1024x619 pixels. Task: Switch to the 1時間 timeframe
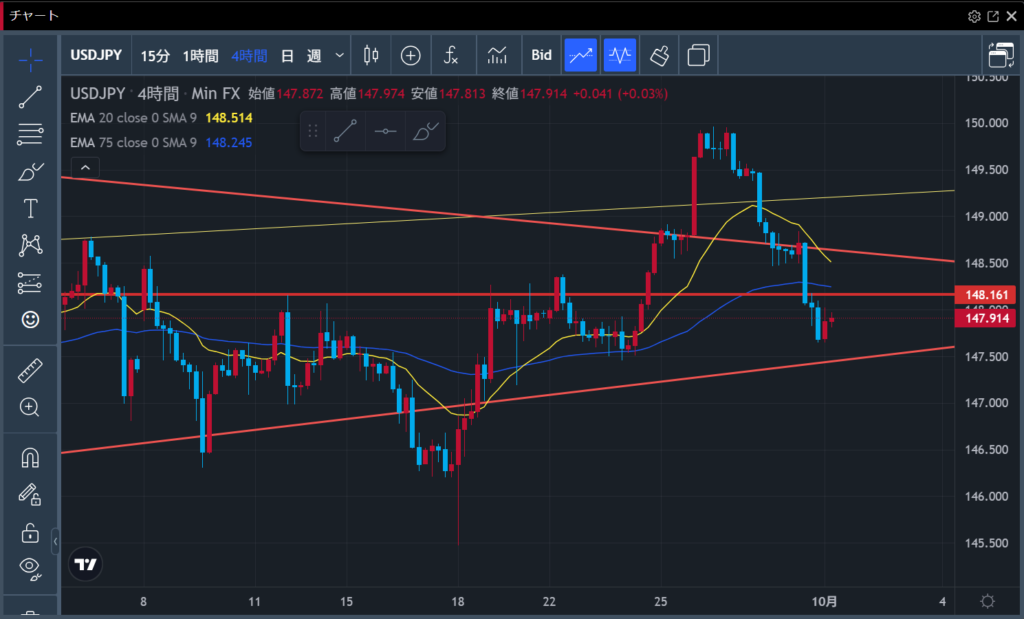coord(200,56)
